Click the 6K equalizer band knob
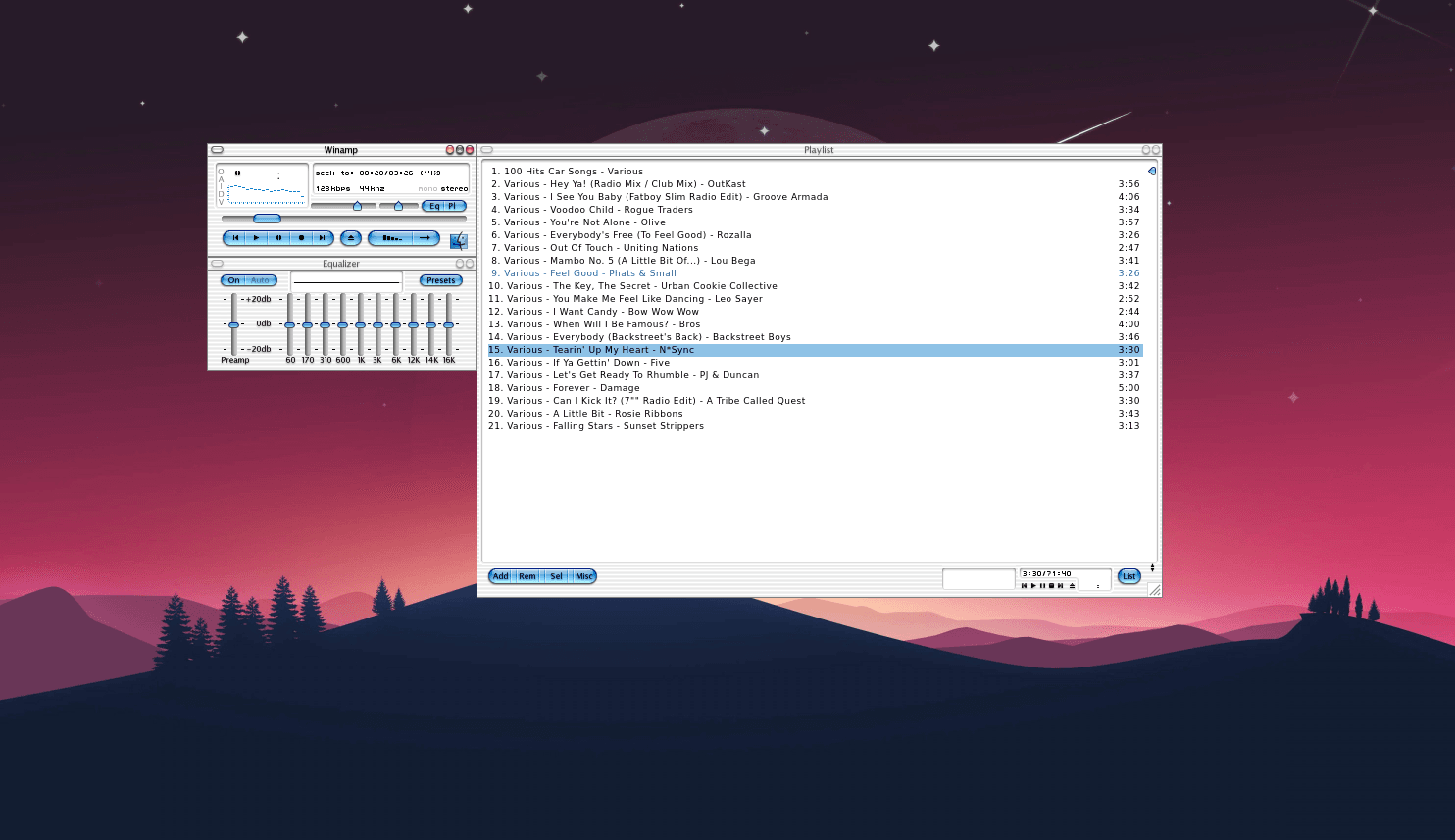 coord(395,324)
